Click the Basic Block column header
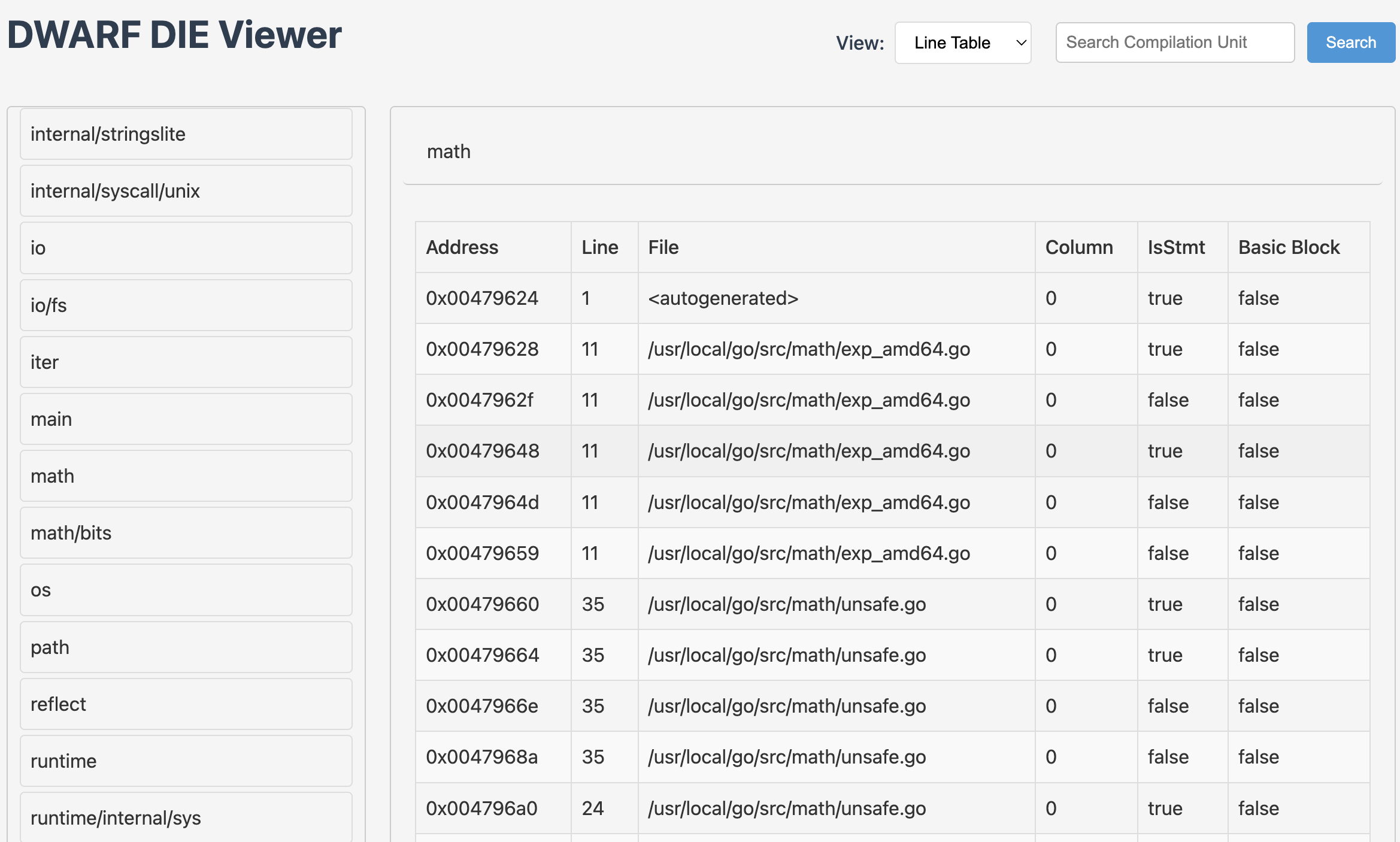This screenshot has width=1400, height=842. tap(1299, 247)
